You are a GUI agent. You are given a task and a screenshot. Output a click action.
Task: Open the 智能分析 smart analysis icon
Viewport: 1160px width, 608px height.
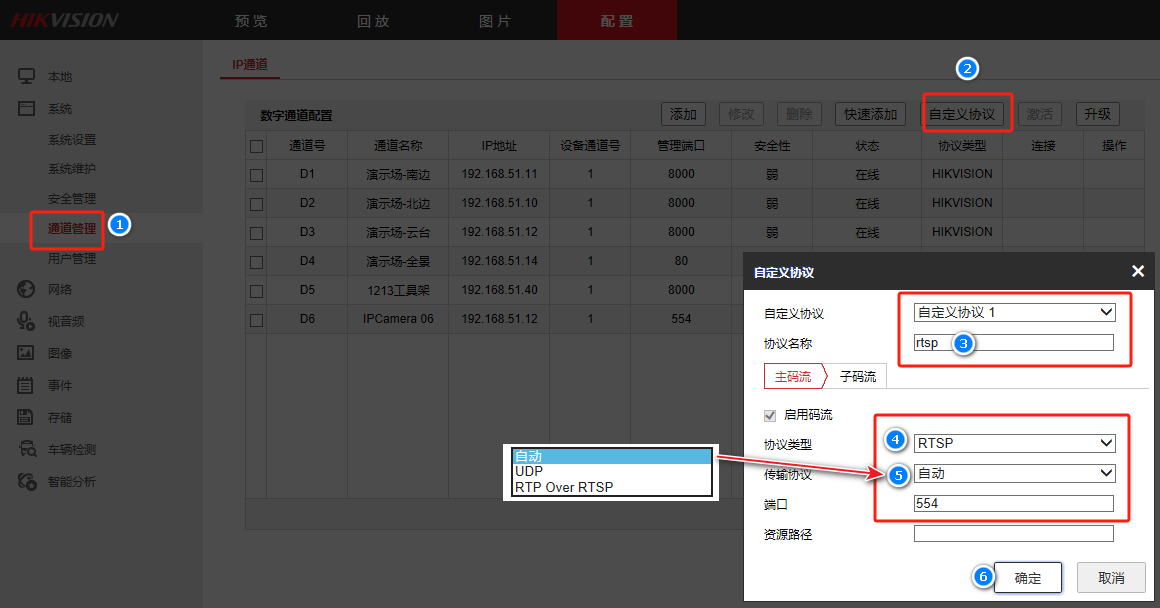pos(27,481)
